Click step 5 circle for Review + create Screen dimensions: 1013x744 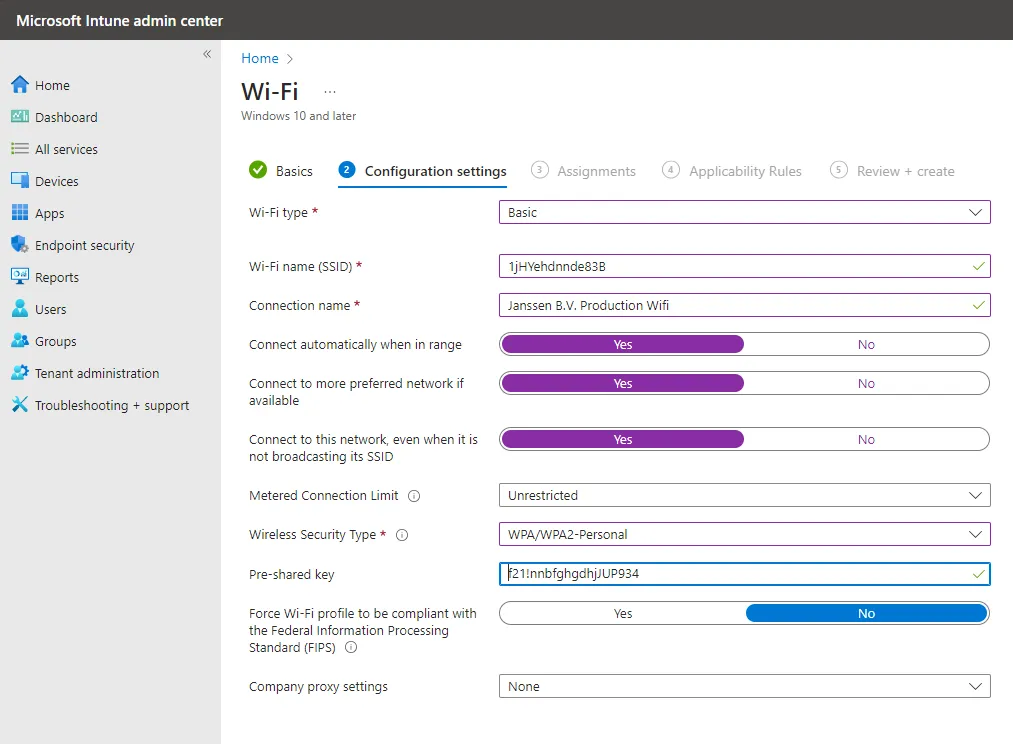839,170
